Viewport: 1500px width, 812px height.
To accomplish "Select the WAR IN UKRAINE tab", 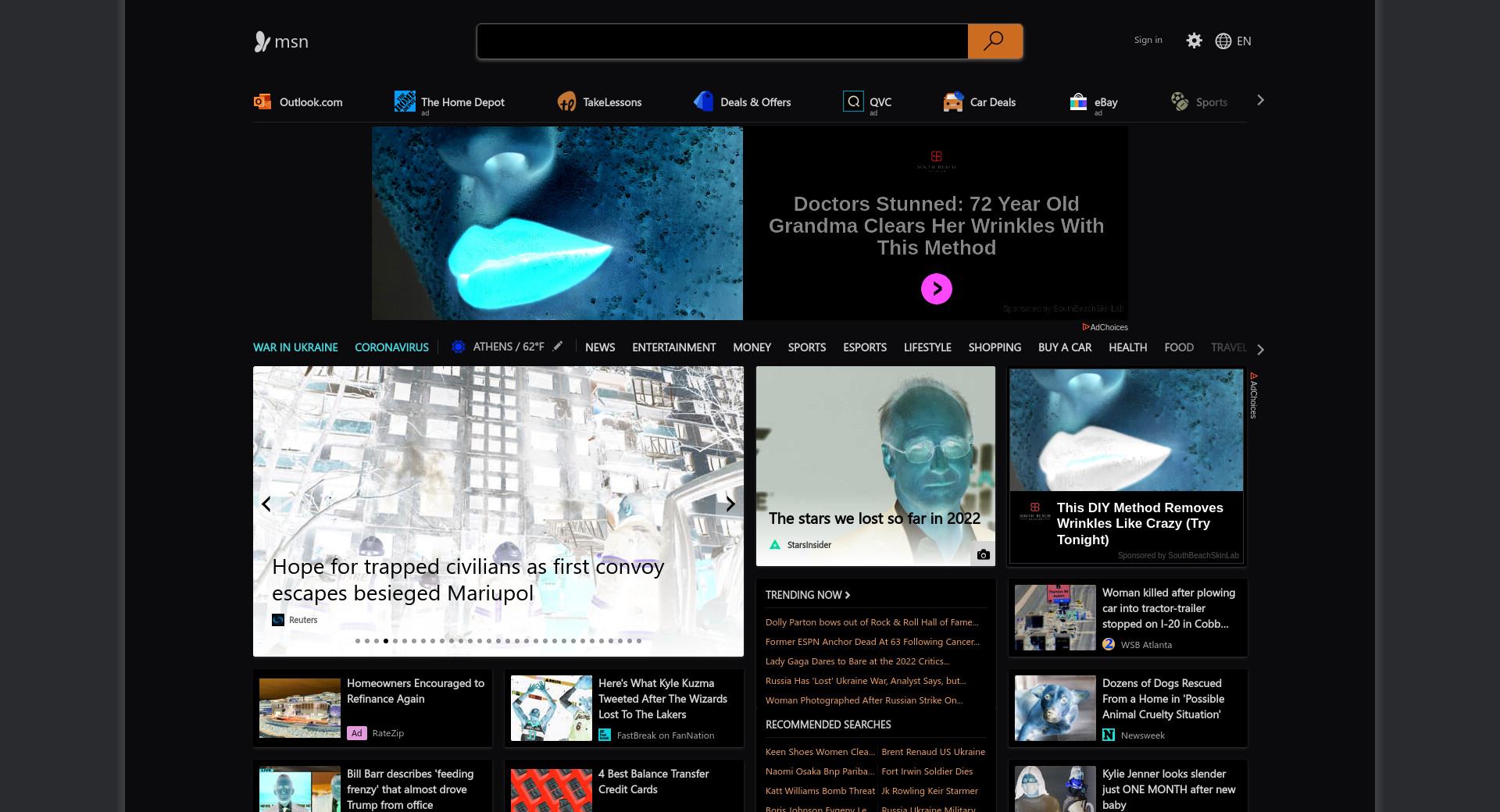I will pyautogui.click(x=295, y=347).
